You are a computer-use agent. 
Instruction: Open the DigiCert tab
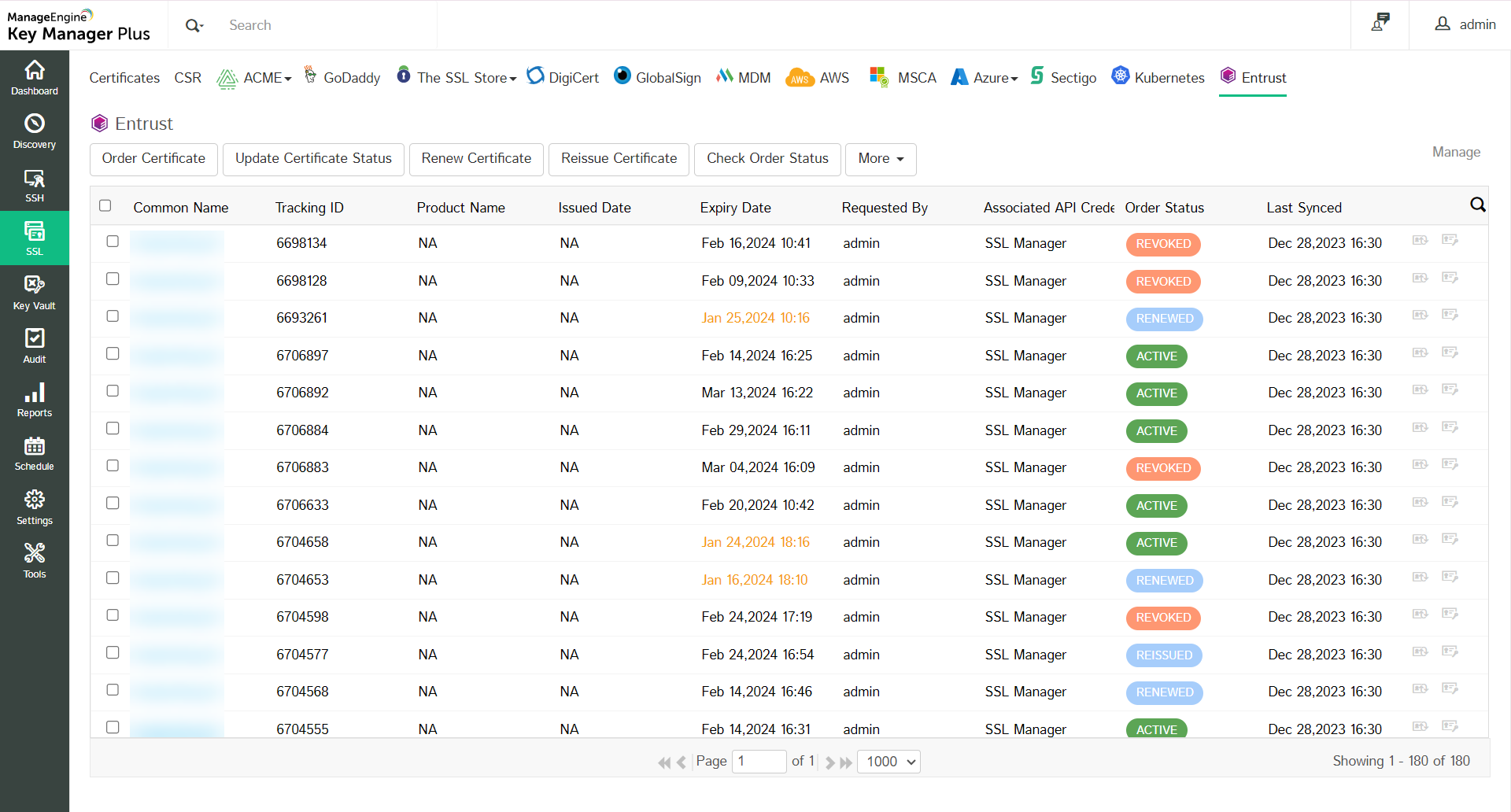[x=563, y=78]
